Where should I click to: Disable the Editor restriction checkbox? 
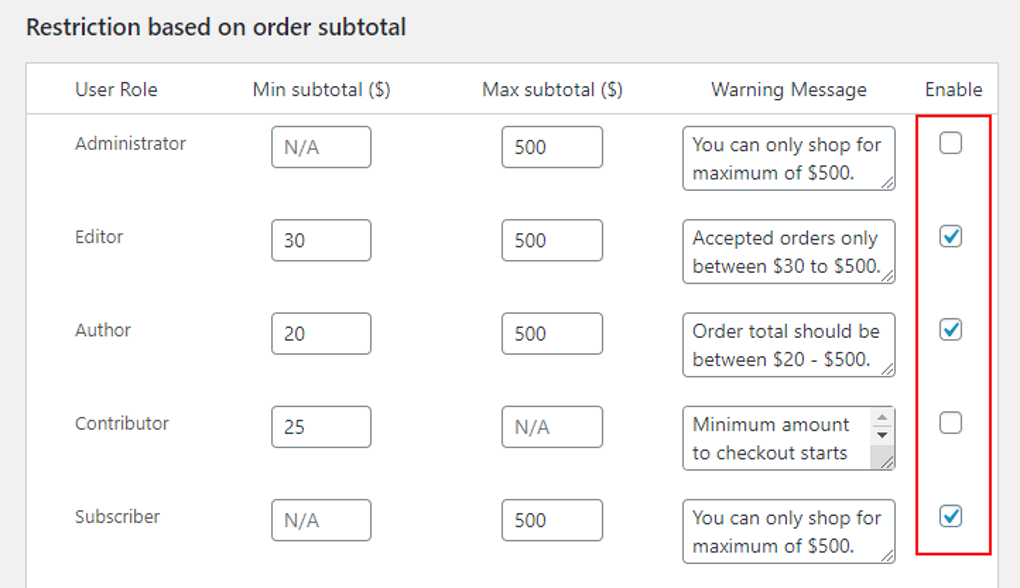coord(950,236)
